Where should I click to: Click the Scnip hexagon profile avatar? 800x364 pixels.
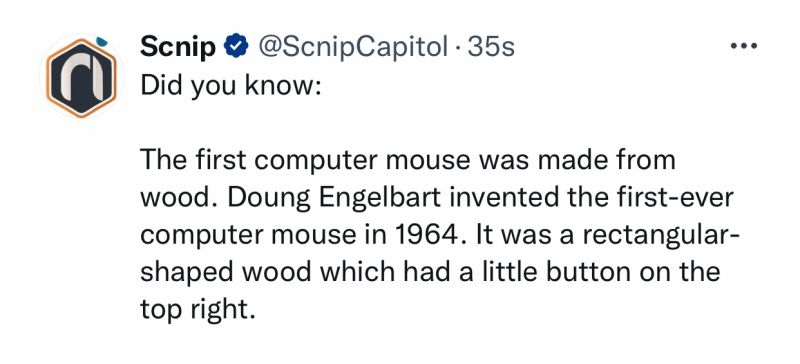click(x=82, y=79)
